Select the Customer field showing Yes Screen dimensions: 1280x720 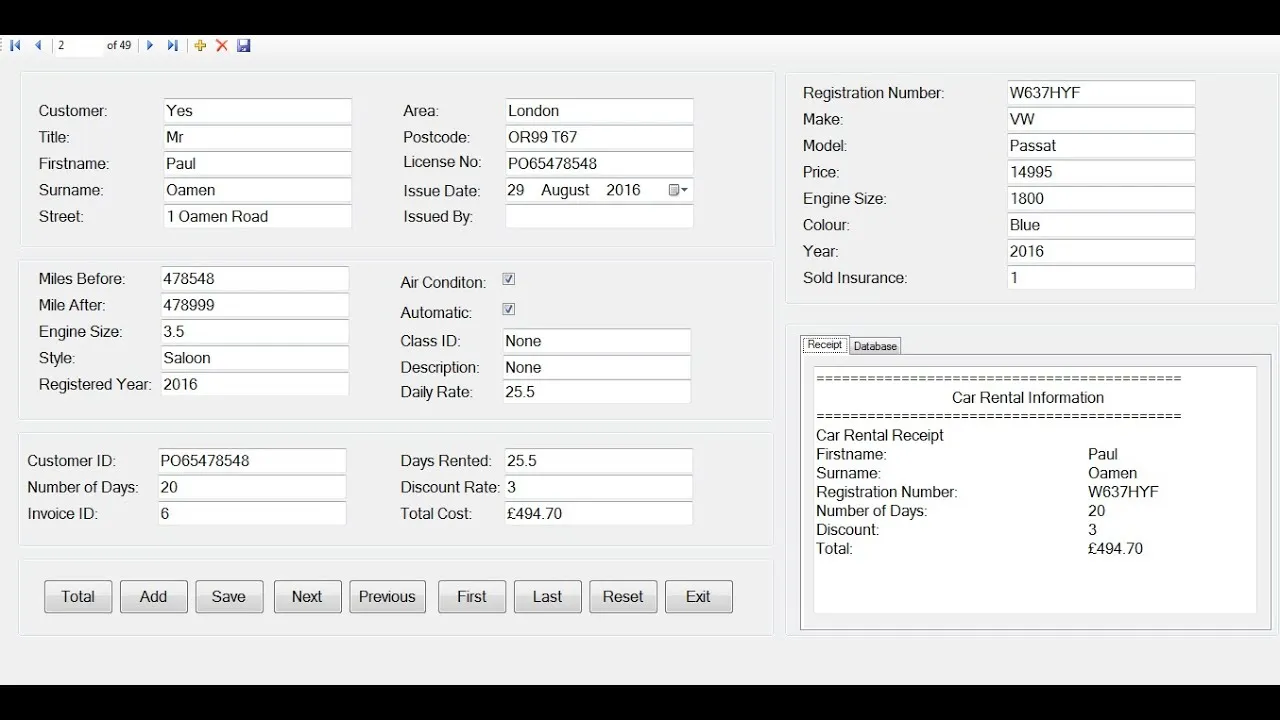(258, 111)
